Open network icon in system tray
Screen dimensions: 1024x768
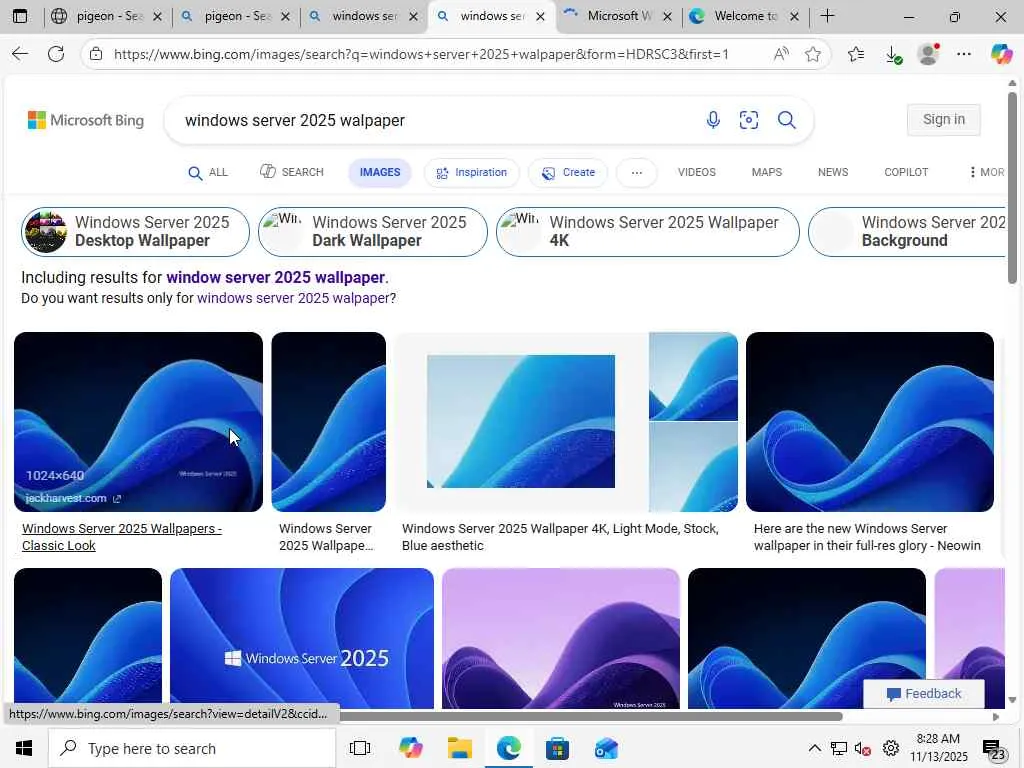(839, 748)
